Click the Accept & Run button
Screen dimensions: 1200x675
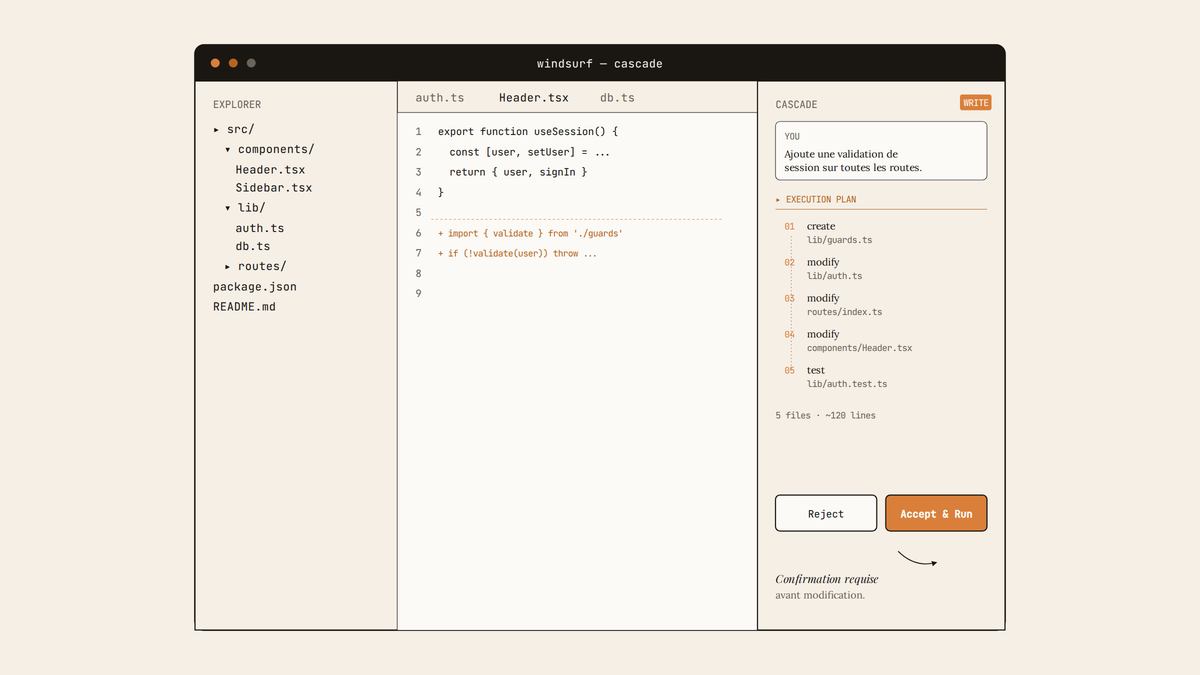click(x=936, y=513)
